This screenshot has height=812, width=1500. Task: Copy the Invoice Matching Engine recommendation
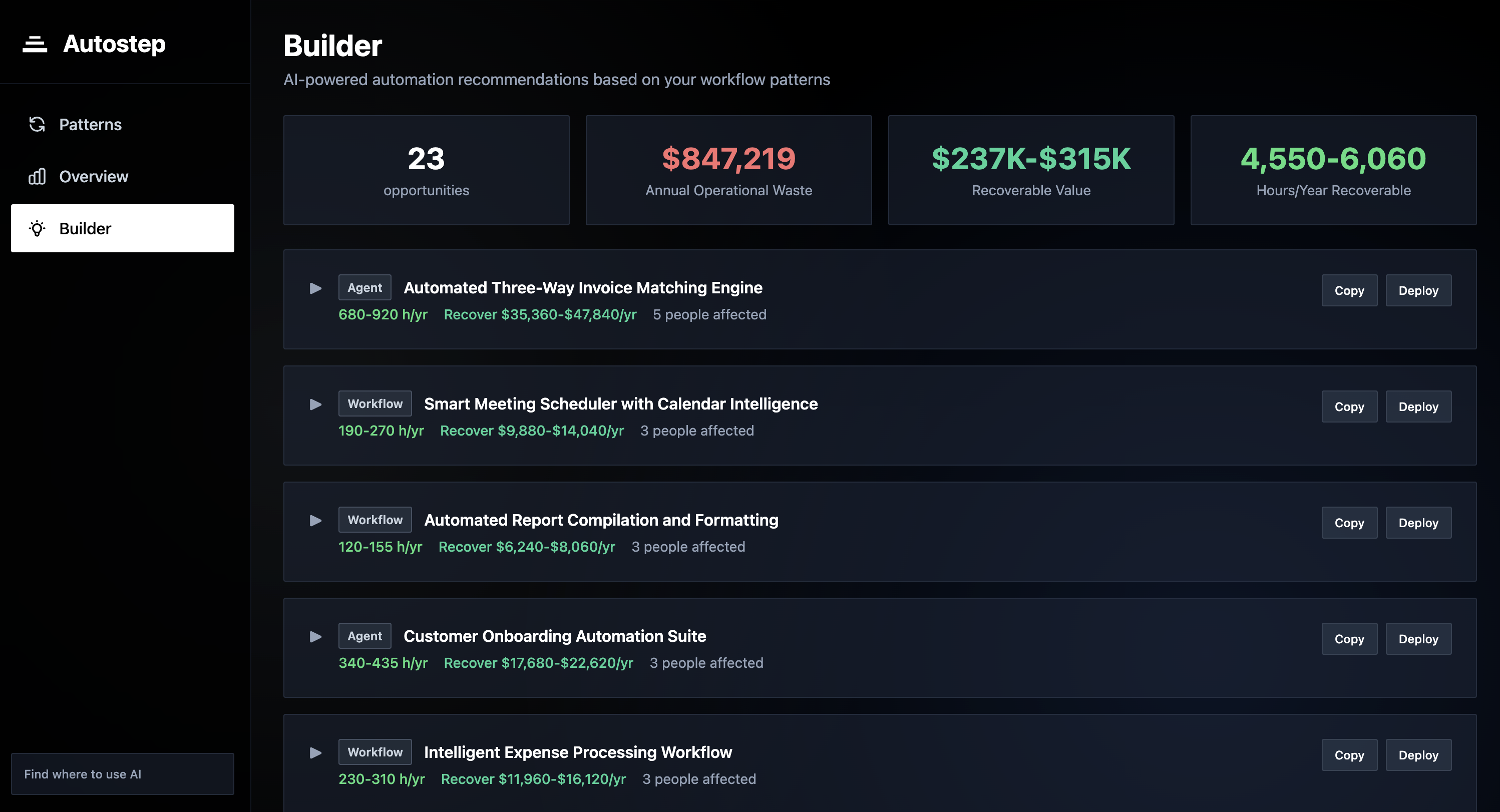pos(1349,290)
